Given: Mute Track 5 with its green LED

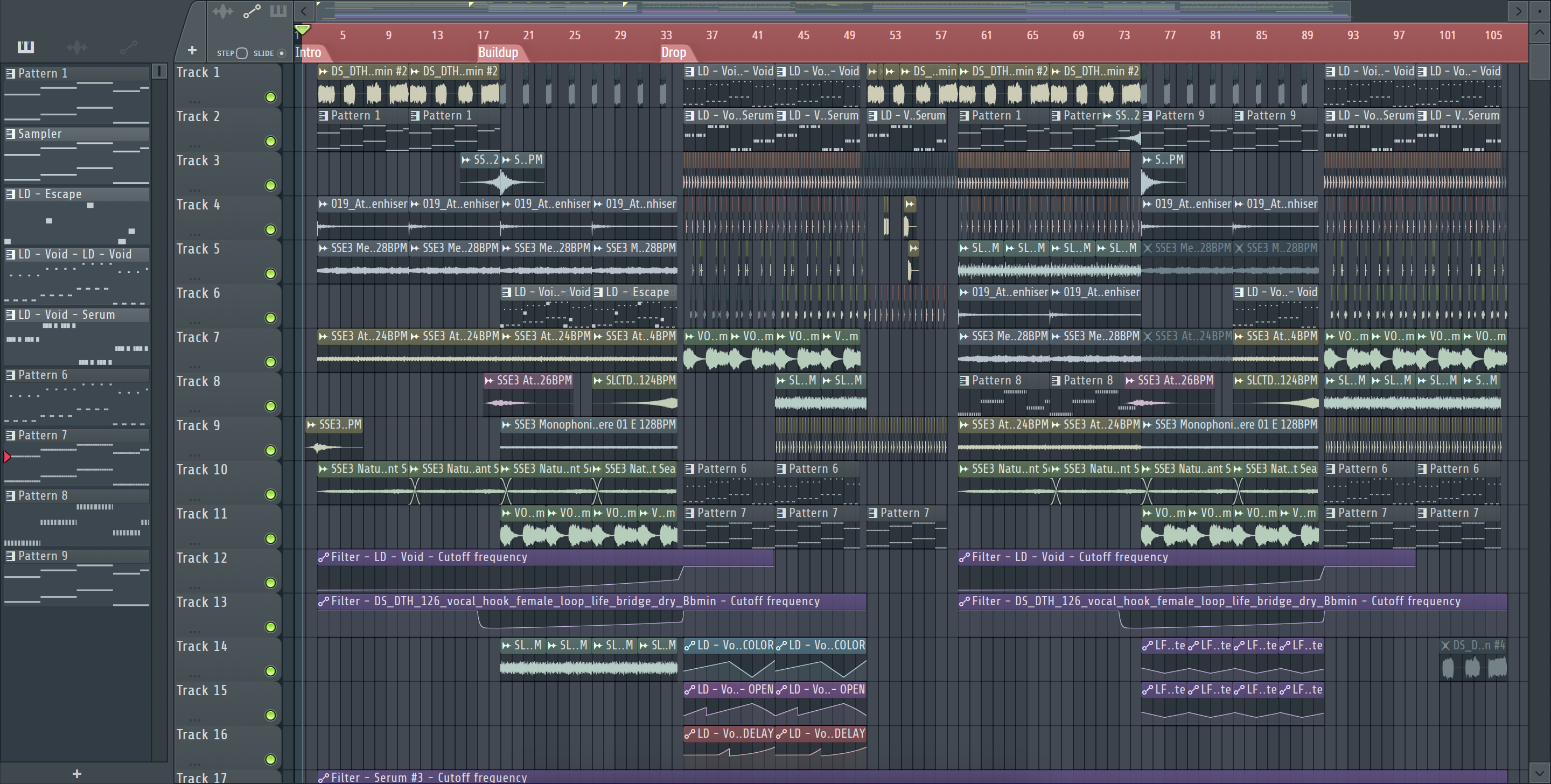Looking at the screenshot, I should point(270,274).
